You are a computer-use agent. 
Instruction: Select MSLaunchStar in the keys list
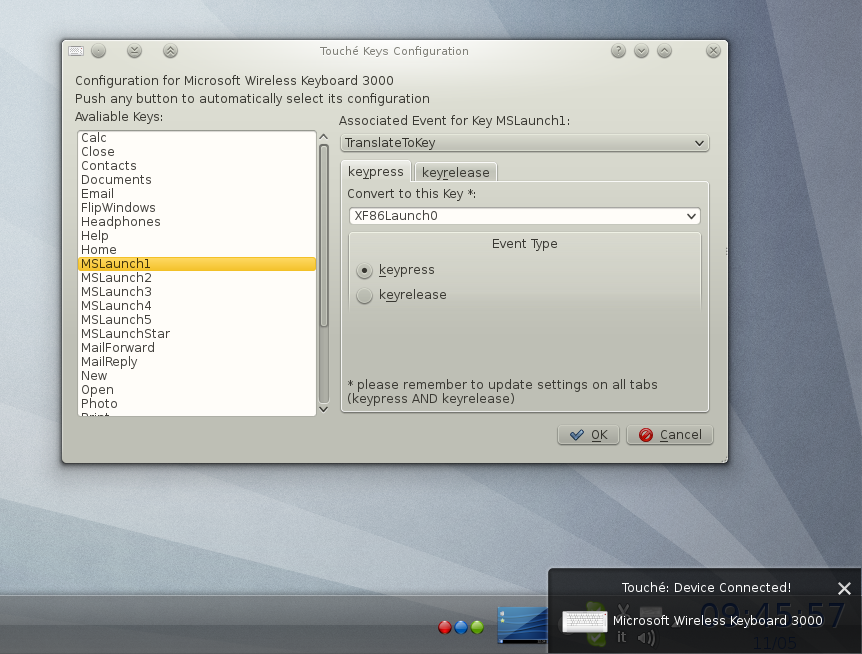(x=197, y=334)
